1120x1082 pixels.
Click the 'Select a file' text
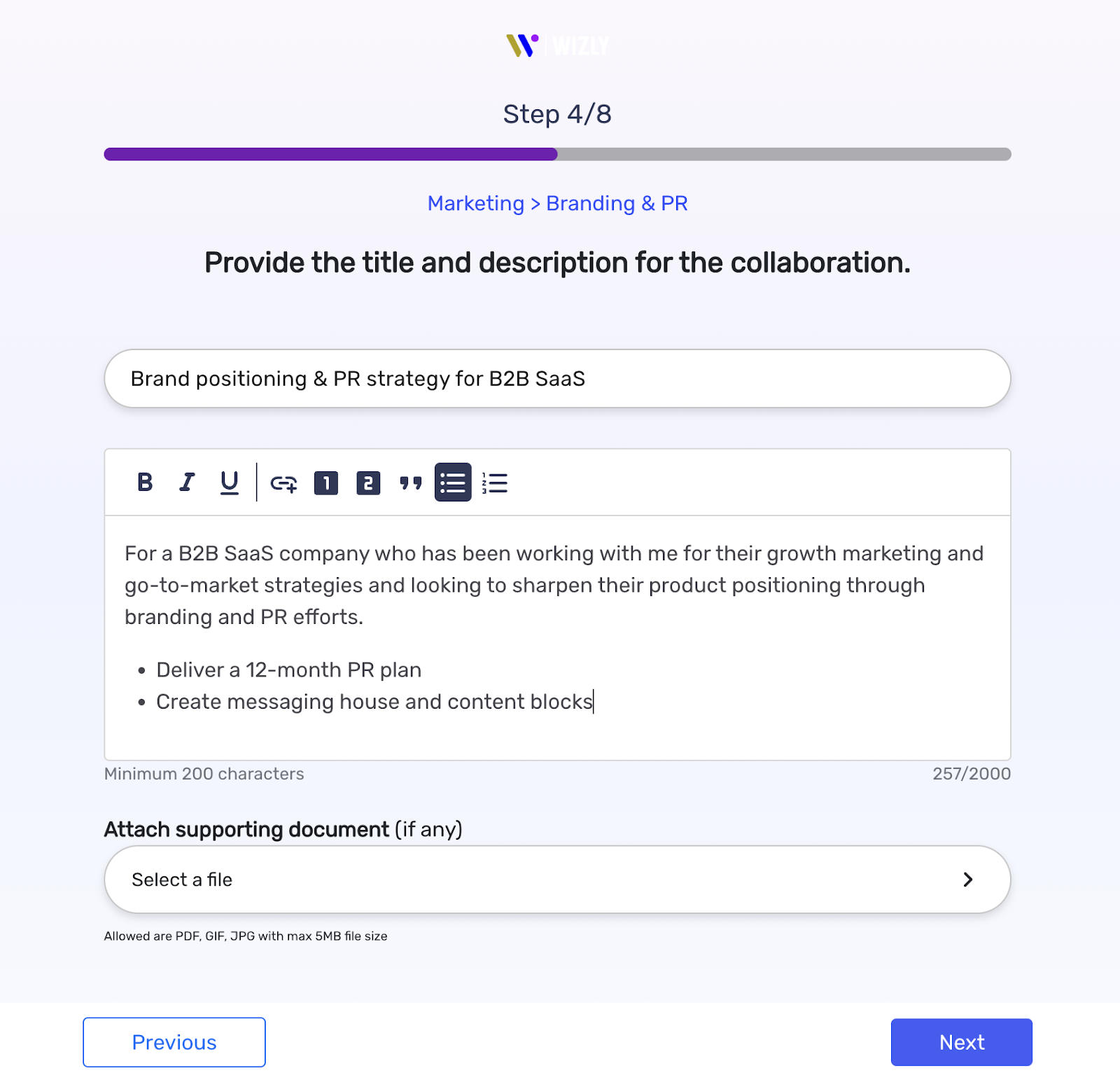pos(182,880)
